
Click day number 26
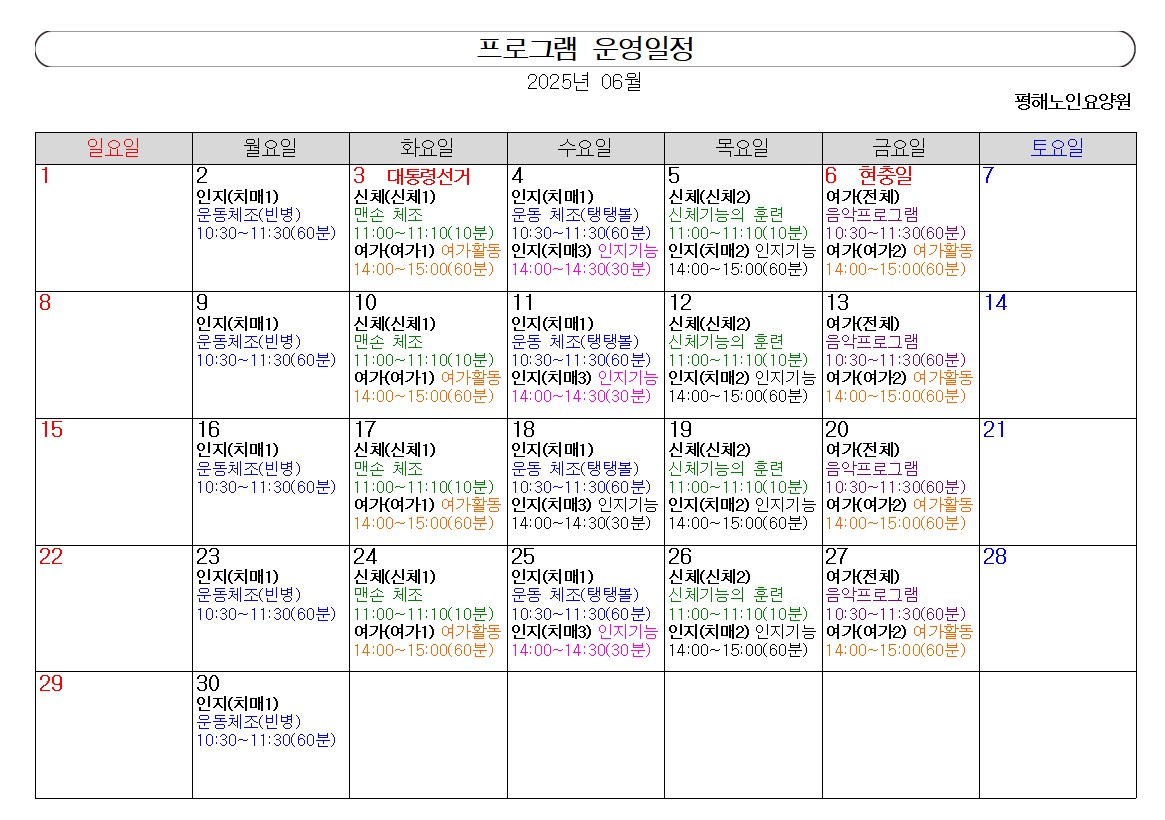(x=681, y=556)
